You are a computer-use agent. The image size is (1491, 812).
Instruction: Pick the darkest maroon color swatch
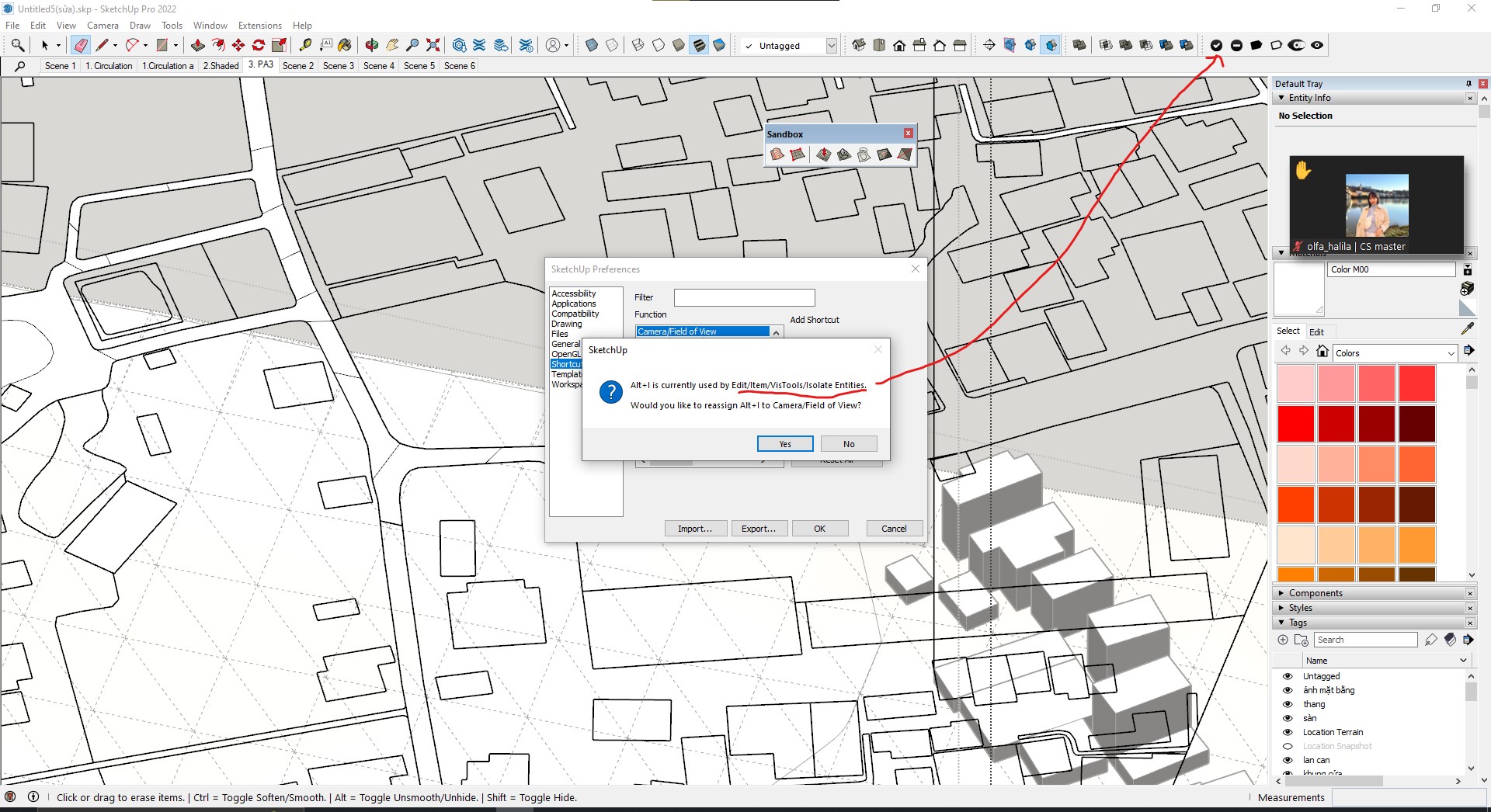click(x=1417, y=424)
